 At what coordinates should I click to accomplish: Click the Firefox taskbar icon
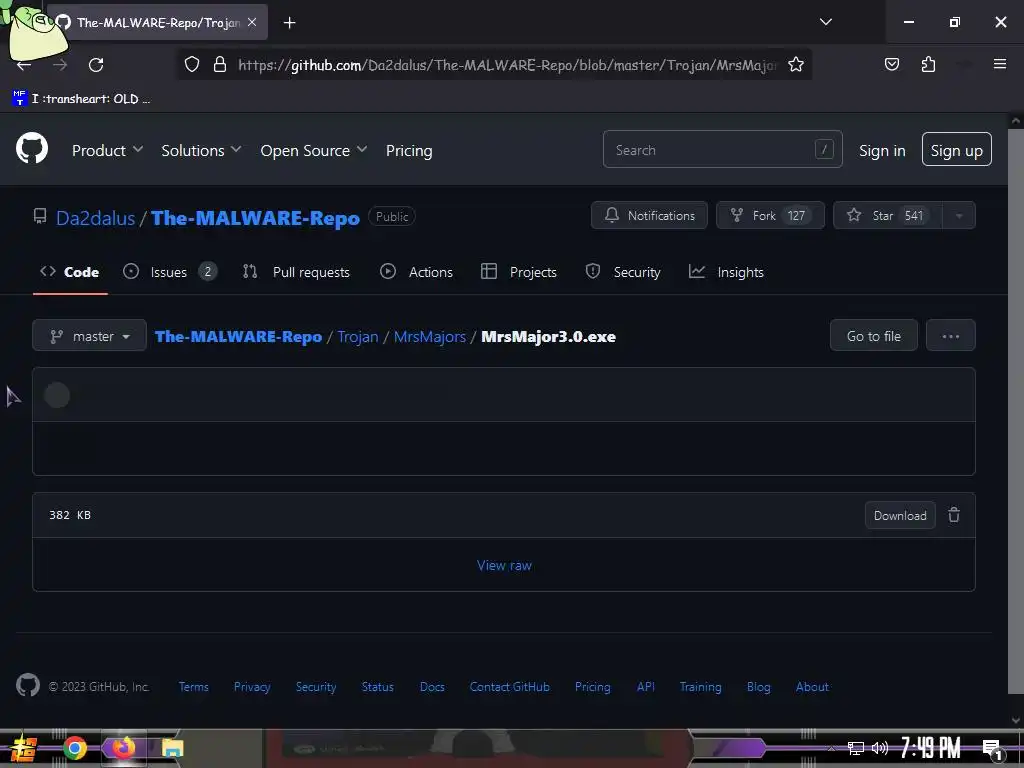pyautogui.click(x=123, y=747)
